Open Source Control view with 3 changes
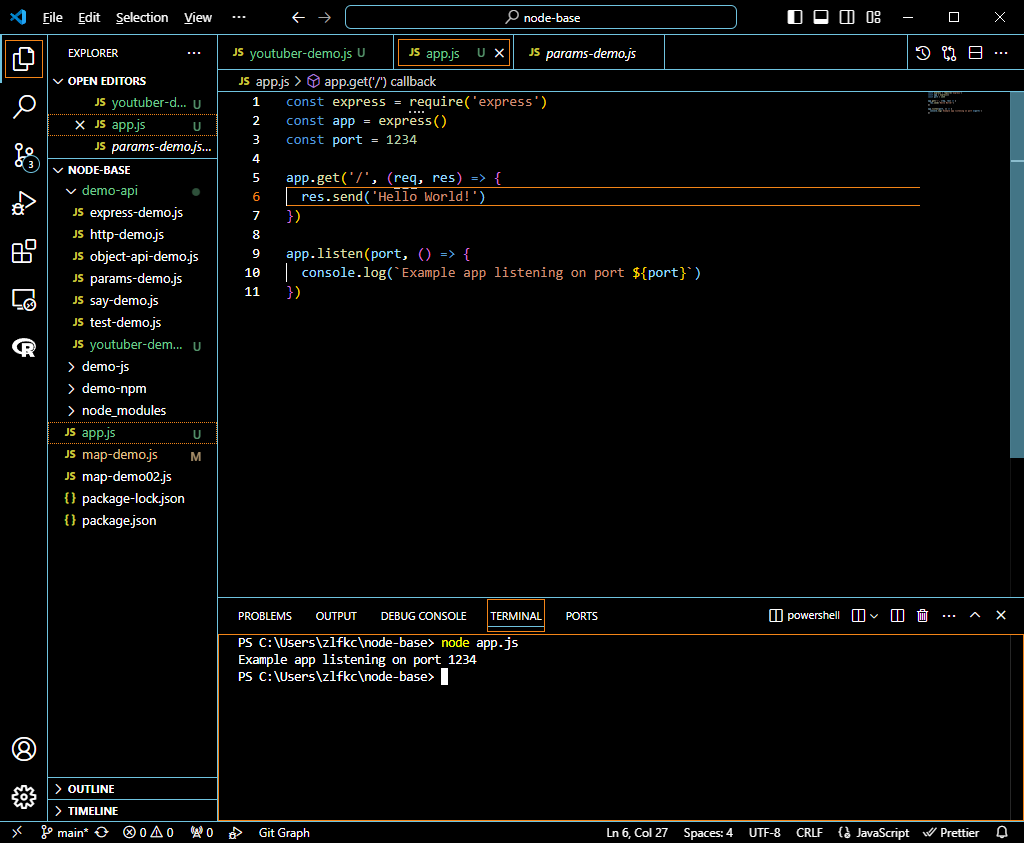The width and height of the screenshot is (1024, 843). pos(24,156)
